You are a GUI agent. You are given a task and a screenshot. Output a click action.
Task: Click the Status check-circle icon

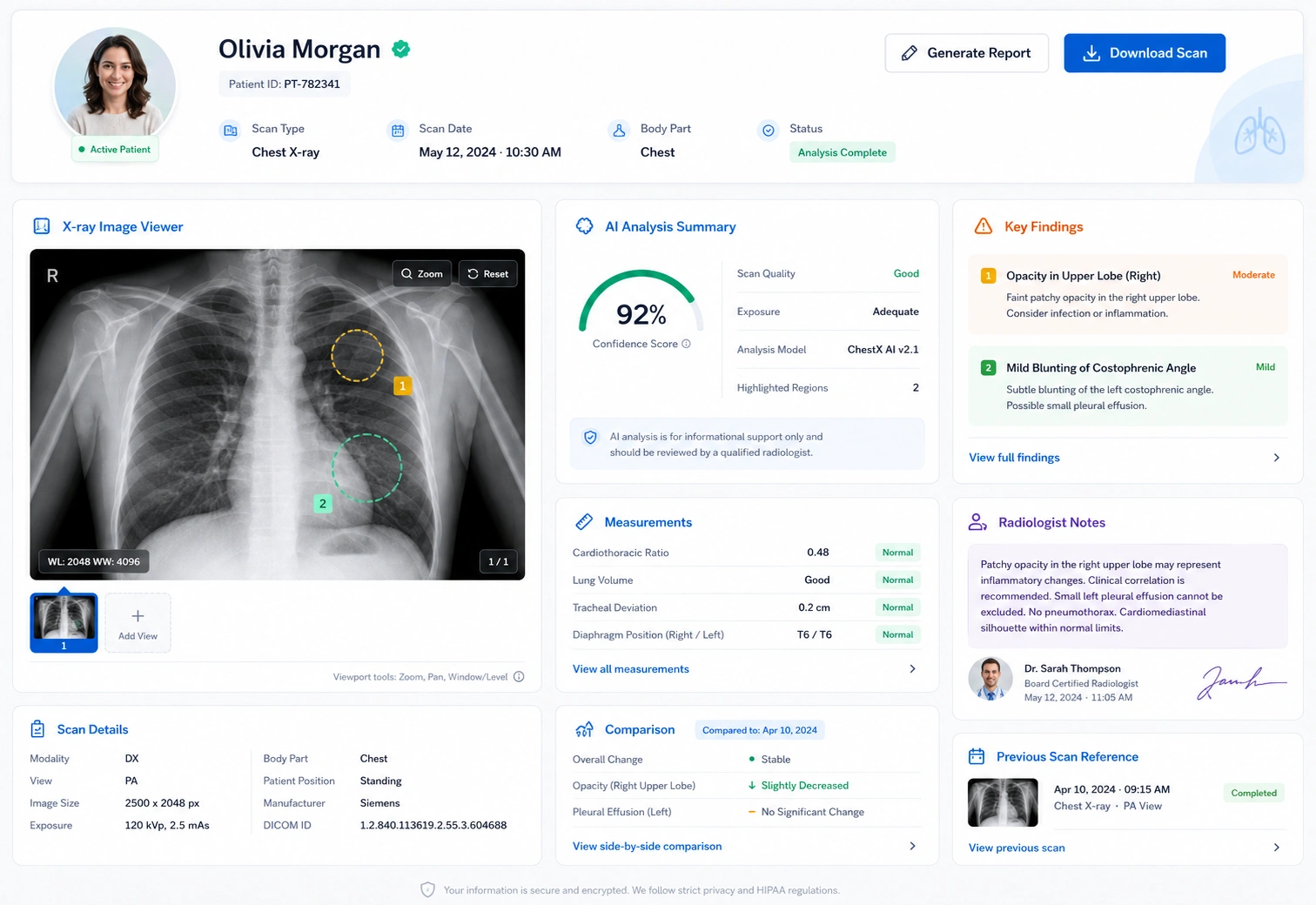(x=769, y=131)
